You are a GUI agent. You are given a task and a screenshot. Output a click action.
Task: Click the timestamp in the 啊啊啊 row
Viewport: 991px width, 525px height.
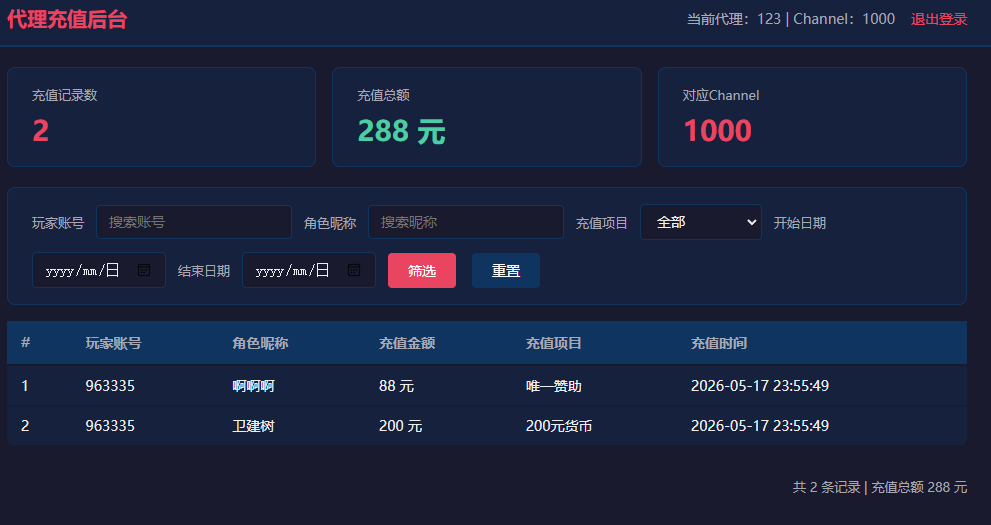(760, 385)
